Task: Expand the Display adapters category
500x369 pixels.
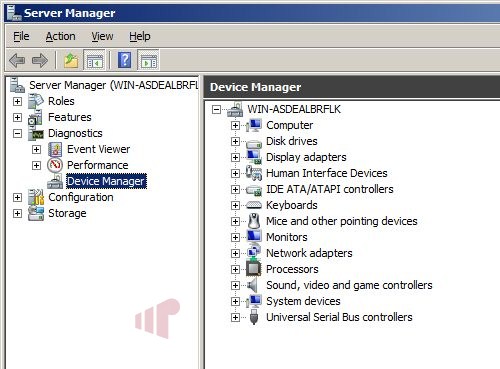Action: (235, 157)
